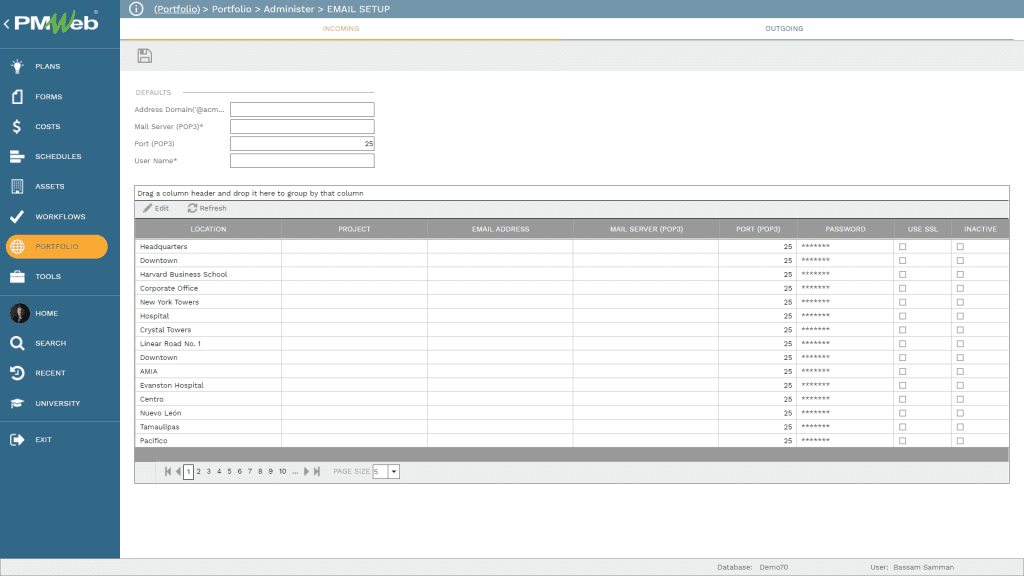Go to previous page arrow
Screen dimensions: 1024x576
(x=178, y=472)
